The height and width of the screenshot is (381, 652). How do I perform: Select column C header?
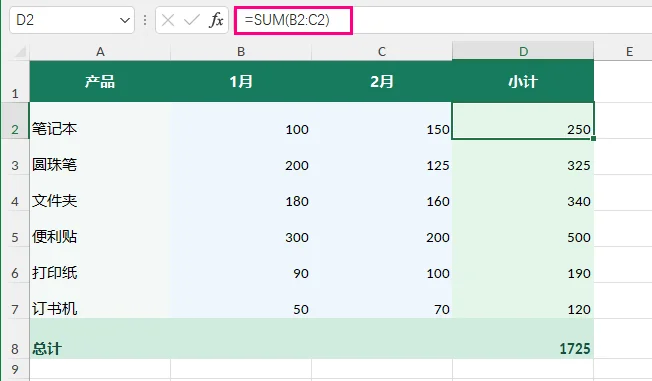point(382,52)
